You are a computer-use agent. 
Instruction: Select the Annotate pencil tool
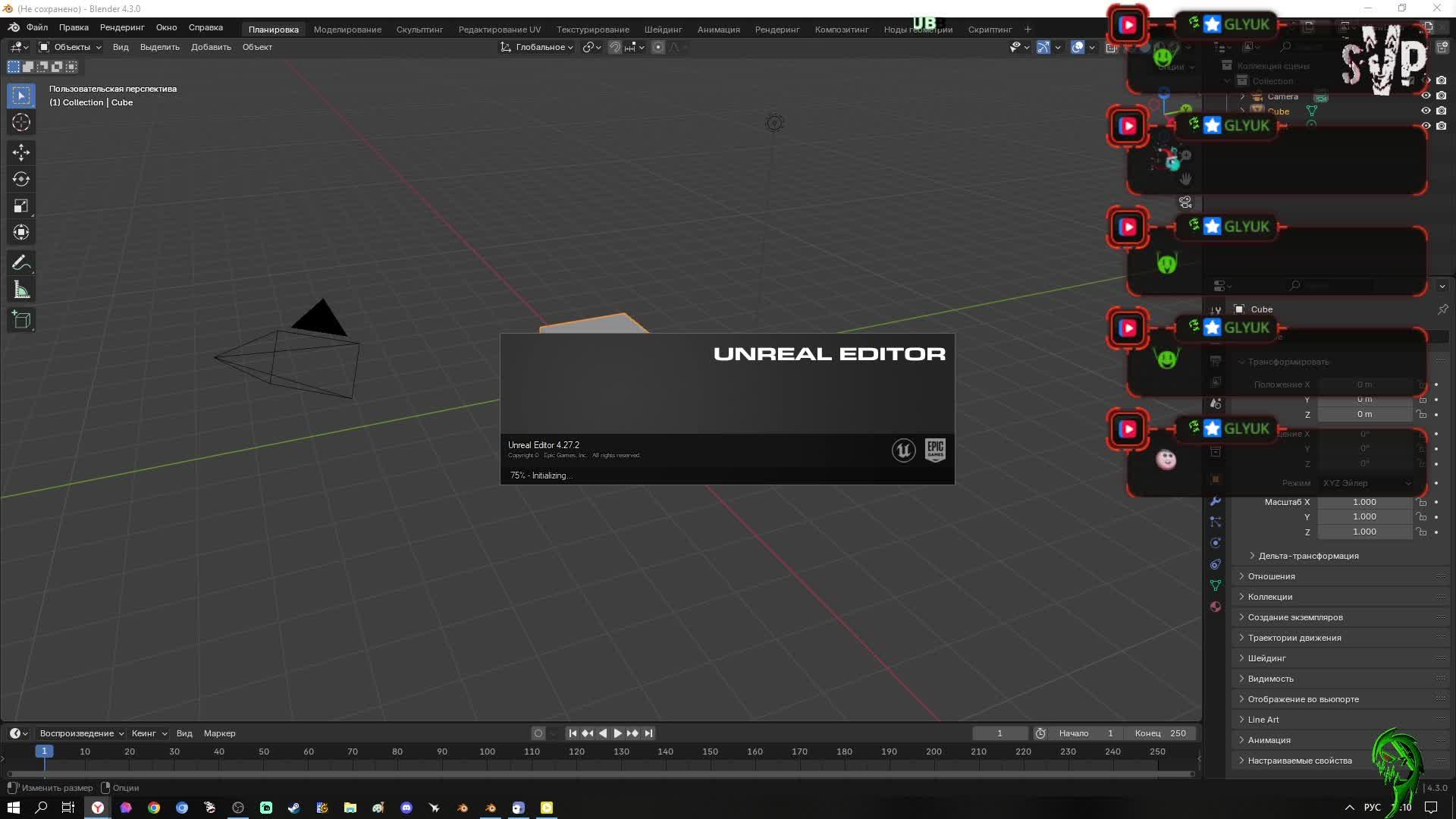pyautogui.click(x=21, y=263)
